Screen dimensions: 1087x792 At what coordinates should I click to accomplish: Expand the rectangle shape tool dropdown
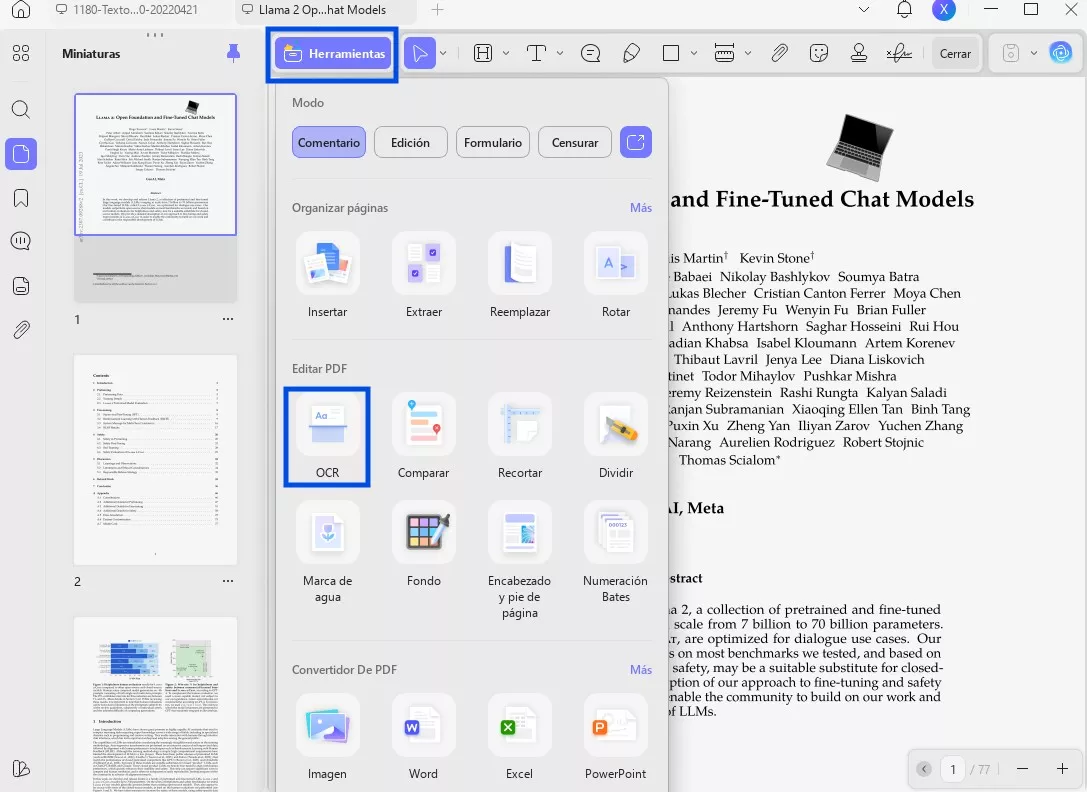pyautogui.click(x=694, y=54)
